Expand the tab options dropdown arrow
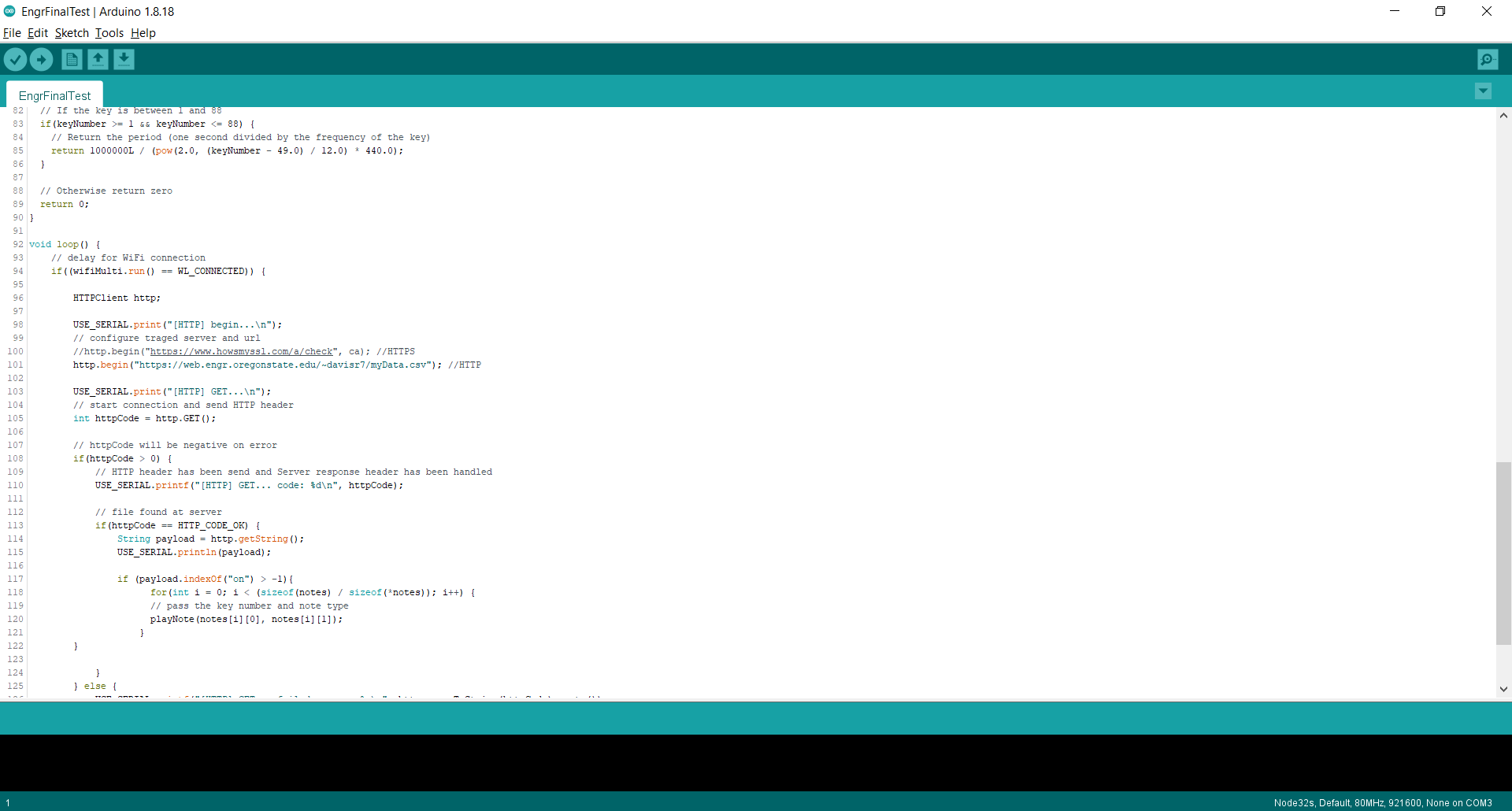 1483,91
